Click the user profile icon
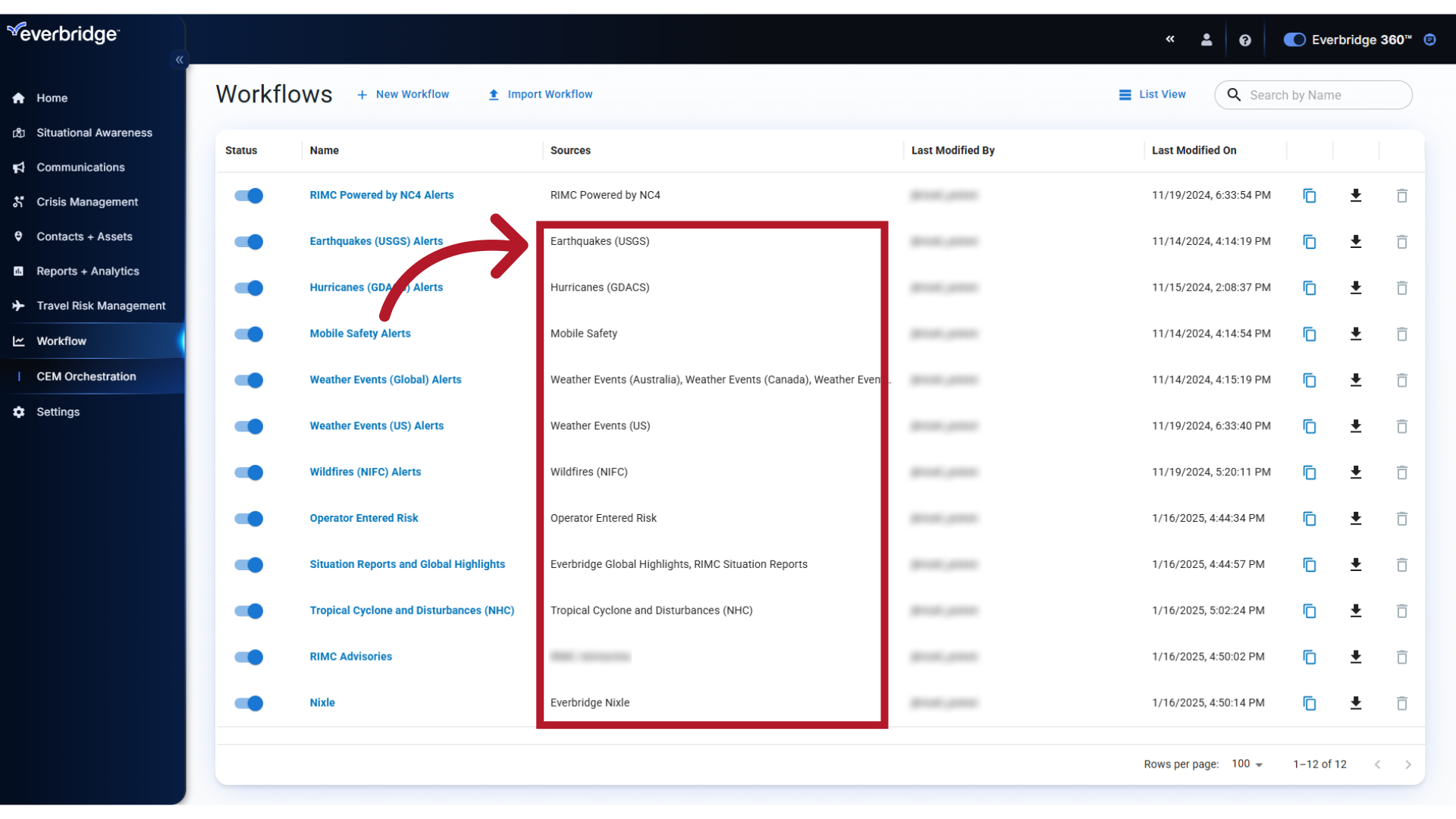Image resolution: width=1456 pixels, height=819 pixels. tap(1207, 39)
